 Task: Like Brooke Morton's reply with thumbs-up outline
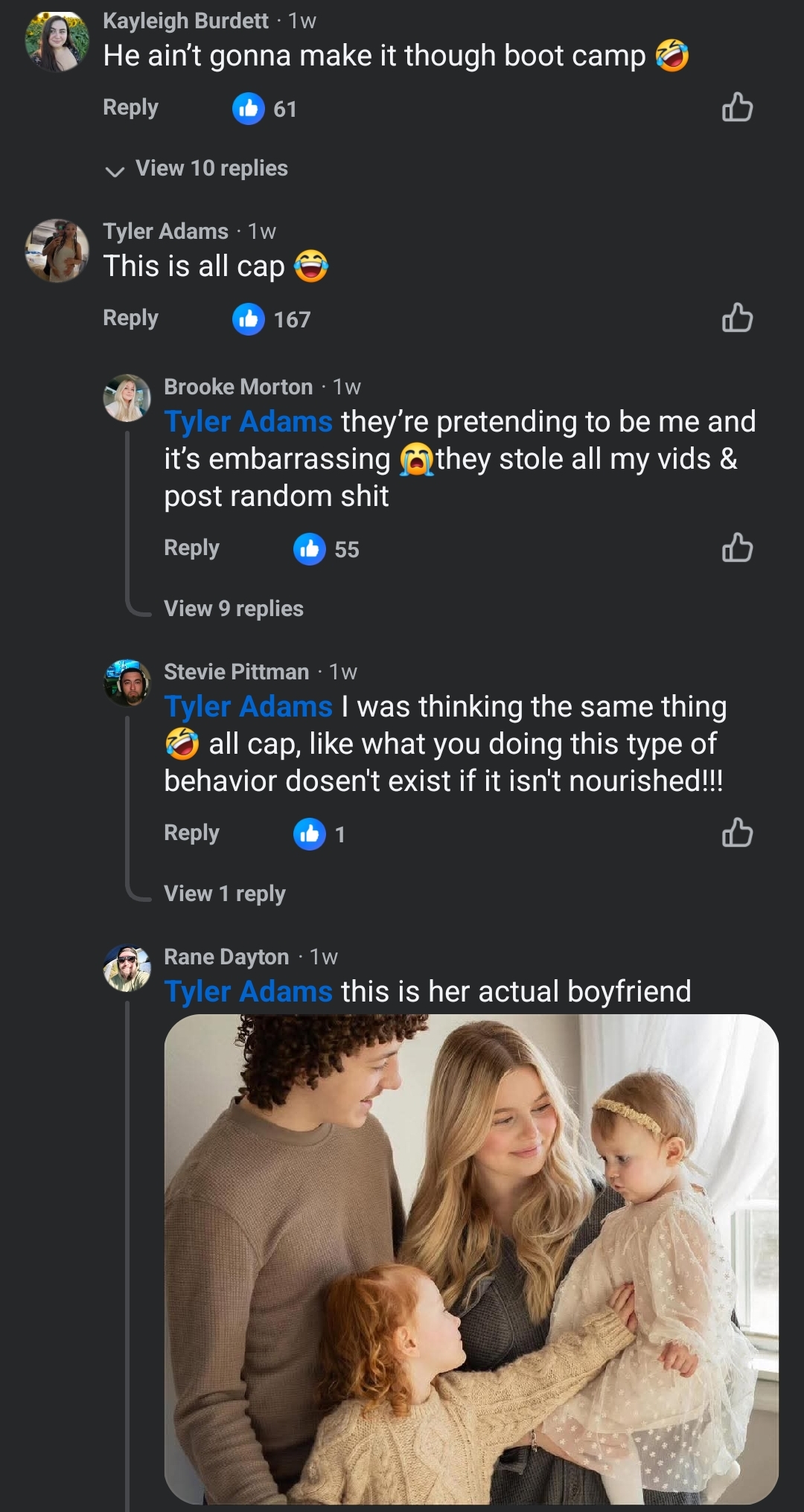click(x=737, y=548)
